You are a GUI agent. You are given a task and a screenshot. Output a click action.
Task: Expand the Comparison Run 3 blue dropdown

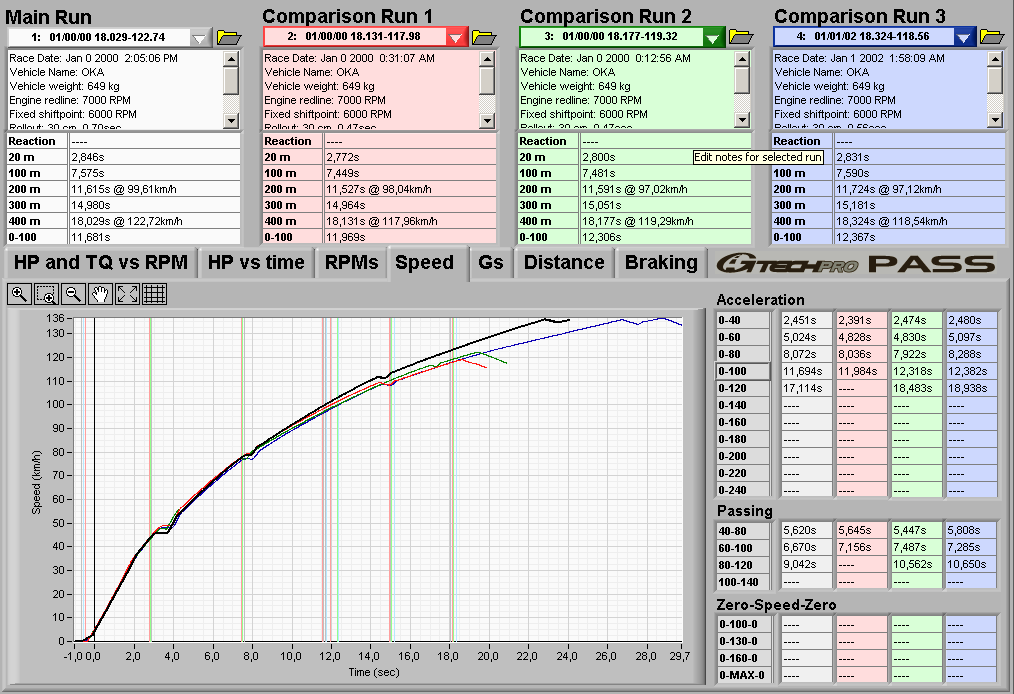[x=964, y=37]
